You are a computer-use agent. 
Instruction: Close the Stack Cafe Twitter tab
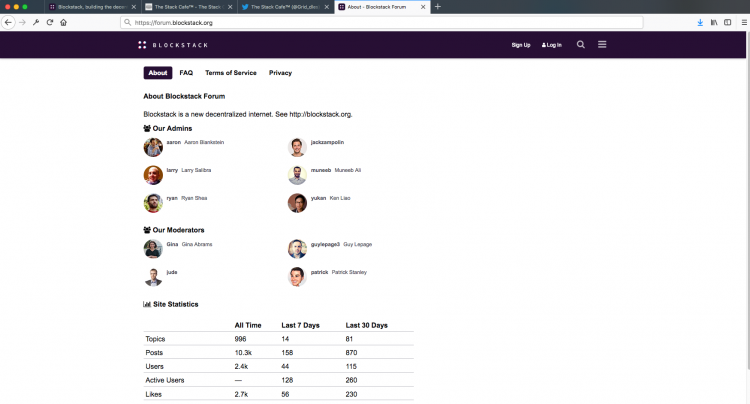tap(327, 7)
